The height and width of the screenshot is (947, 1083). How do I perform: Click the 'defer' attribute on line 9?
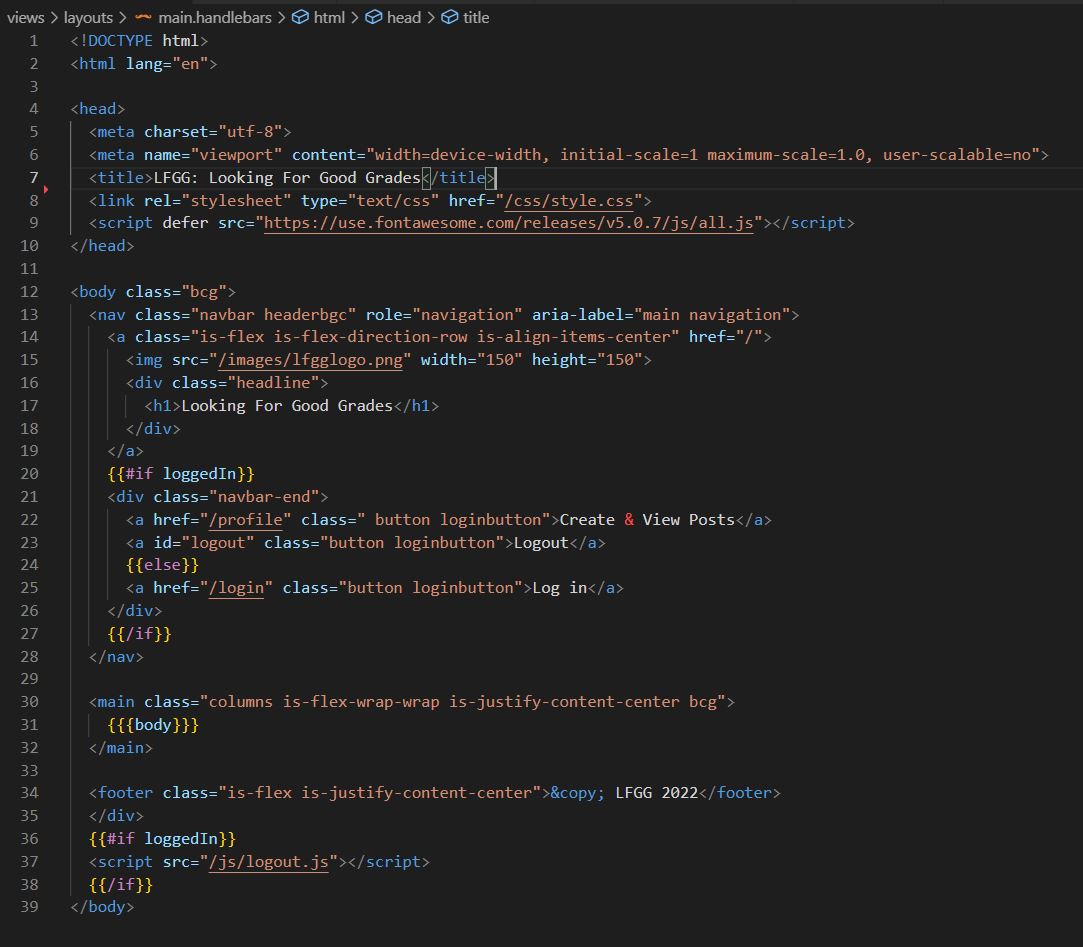click(185, 223)
